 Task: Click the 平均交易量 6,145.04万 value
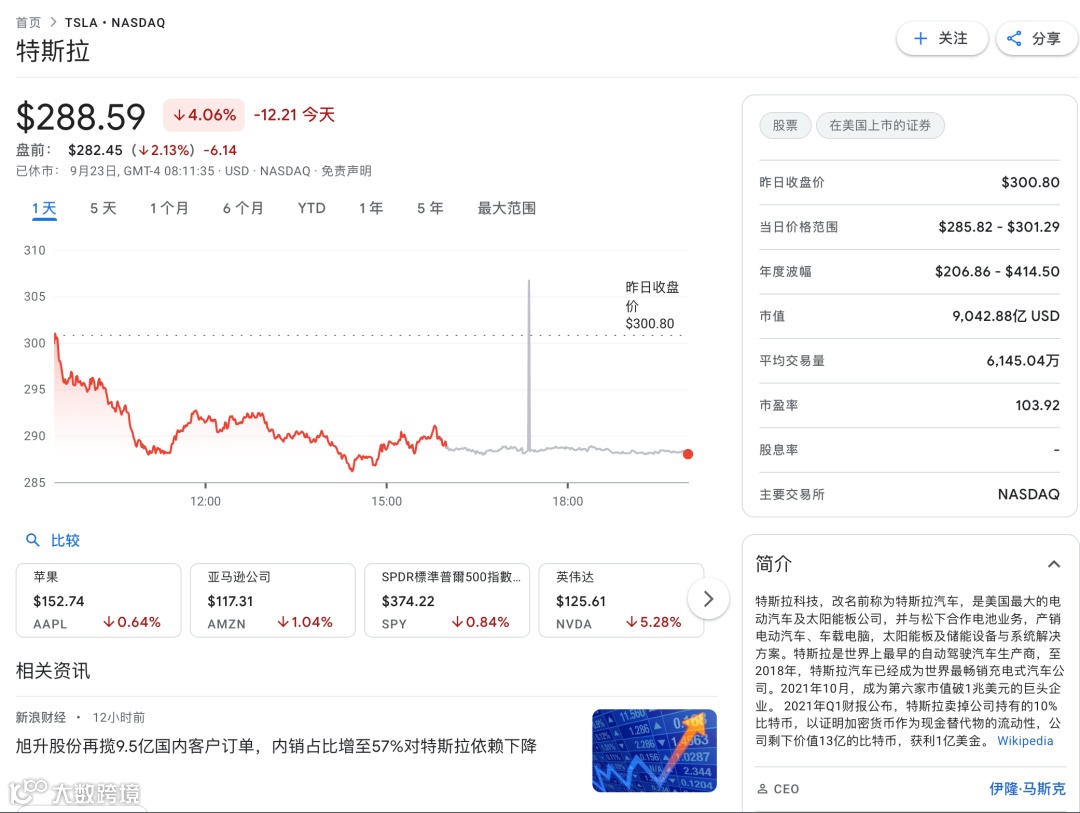click(x=1023, y=360)
